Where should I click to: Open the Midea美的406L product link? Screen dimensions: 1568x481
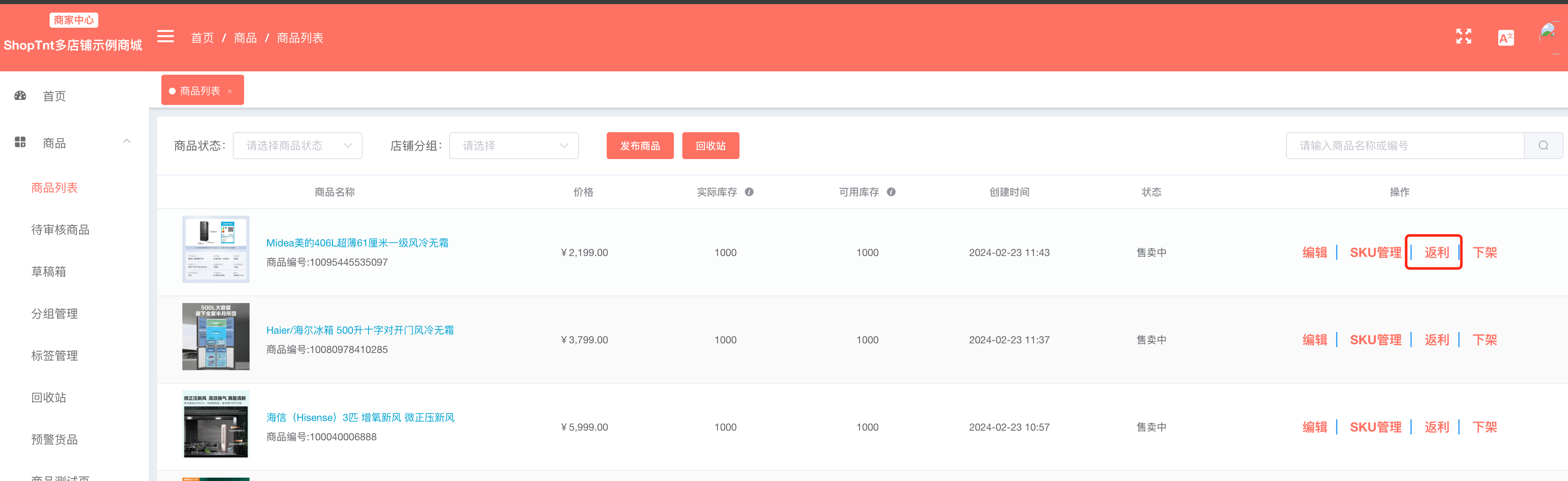pos(357,243)
